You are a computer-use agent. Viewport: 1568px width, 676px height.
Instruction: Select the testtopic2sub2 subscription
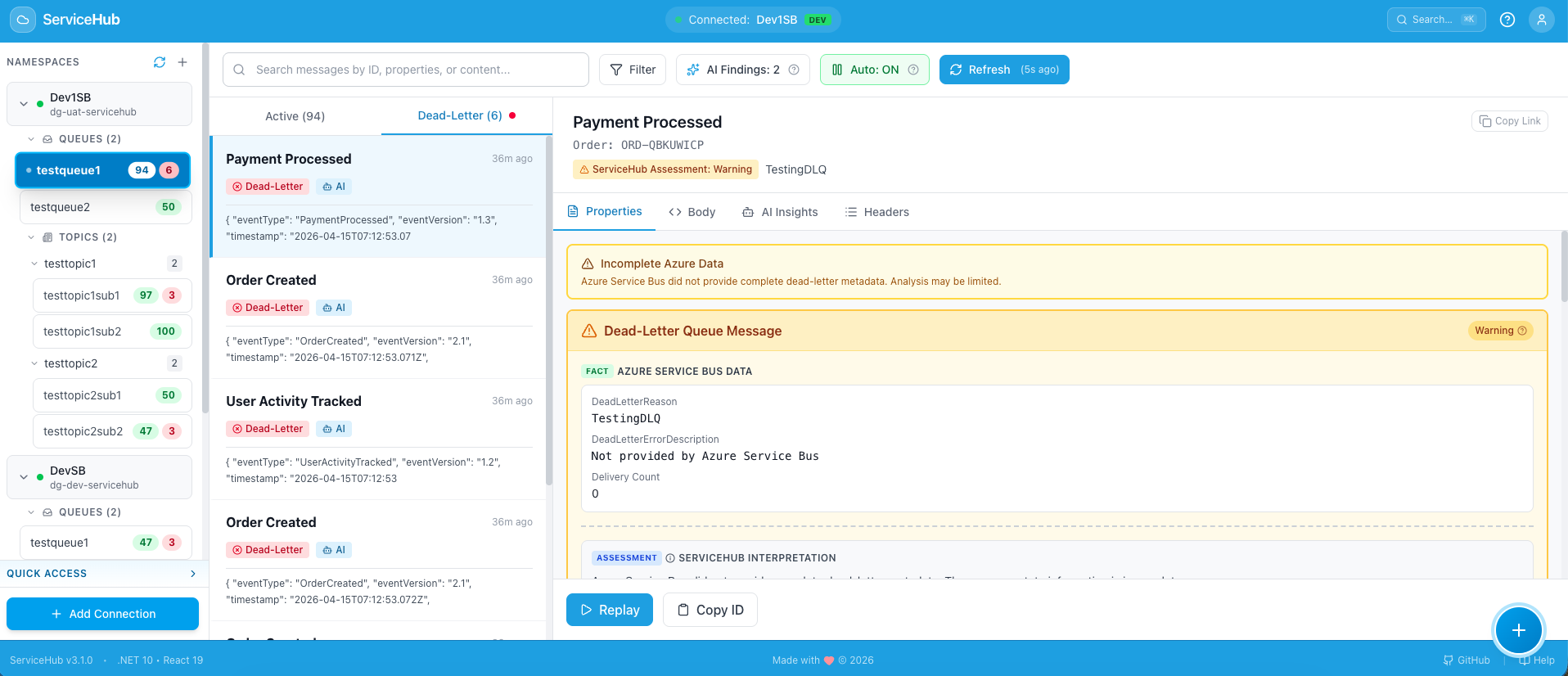[112, 431]
